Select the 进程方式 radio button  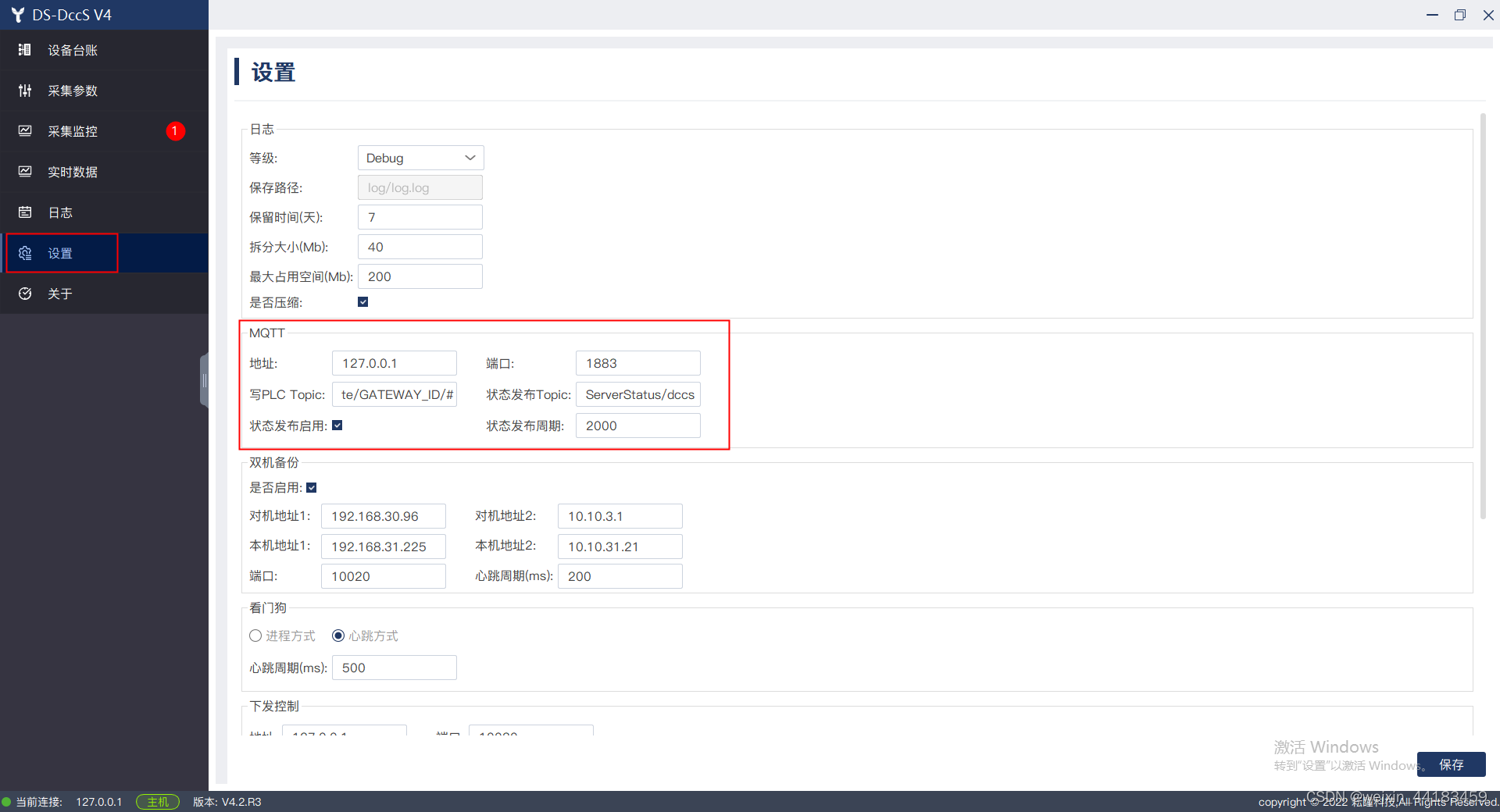255,636
